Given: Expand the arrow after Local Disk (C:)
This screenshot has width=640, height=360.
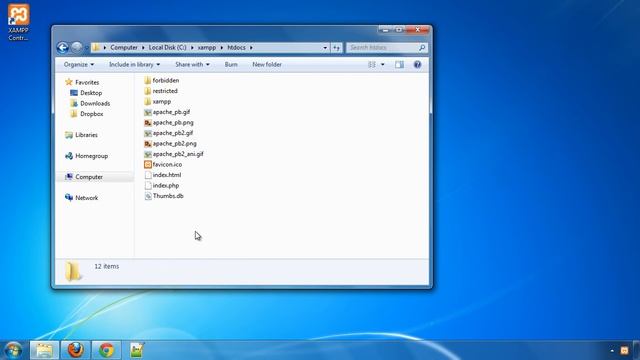Looking at the screenshot, I should (192, 48).
